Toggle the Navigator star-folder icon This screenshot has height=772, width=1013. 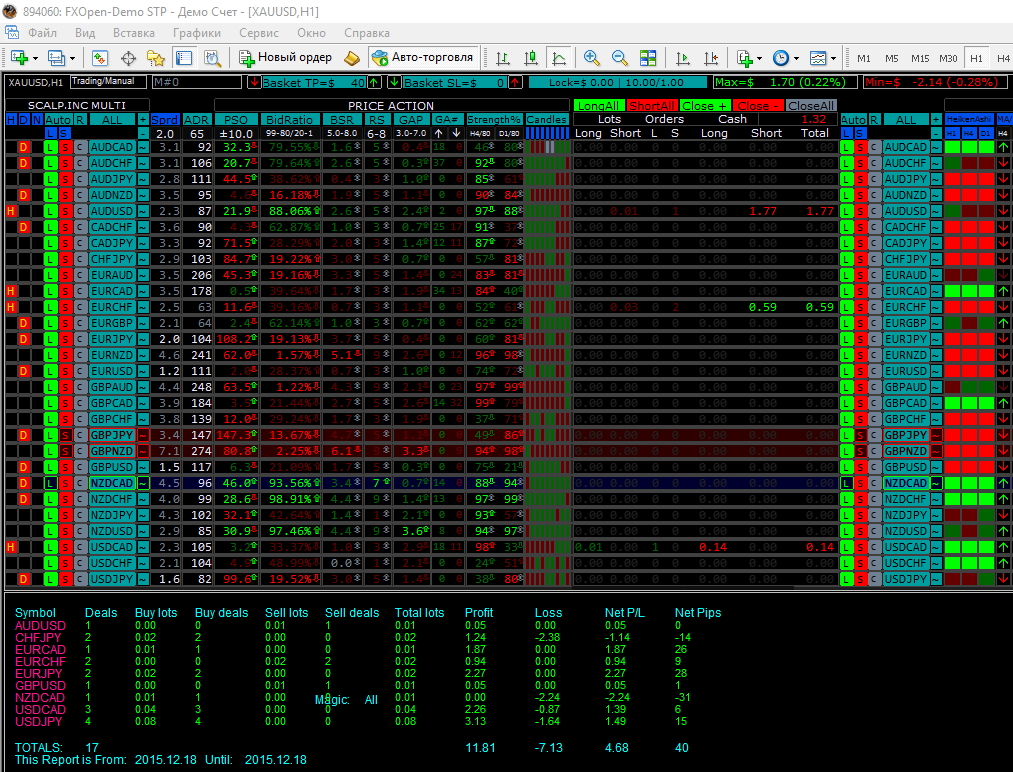(x=156, y=58)
